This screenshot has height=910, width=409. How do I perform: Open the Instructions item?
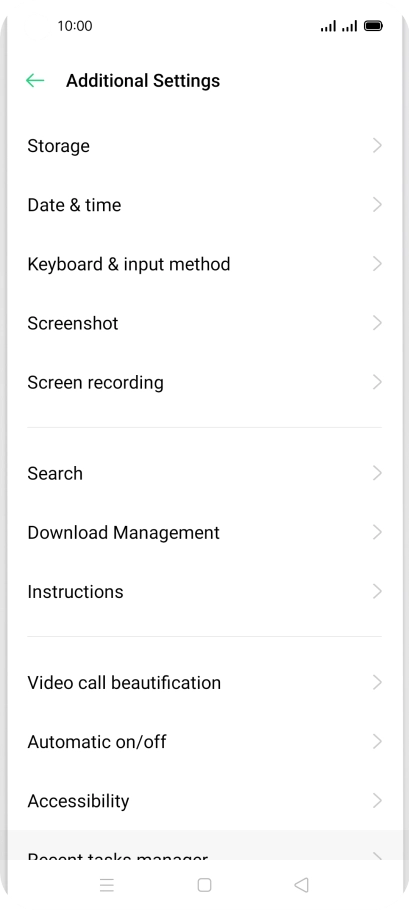coord(204,592)
